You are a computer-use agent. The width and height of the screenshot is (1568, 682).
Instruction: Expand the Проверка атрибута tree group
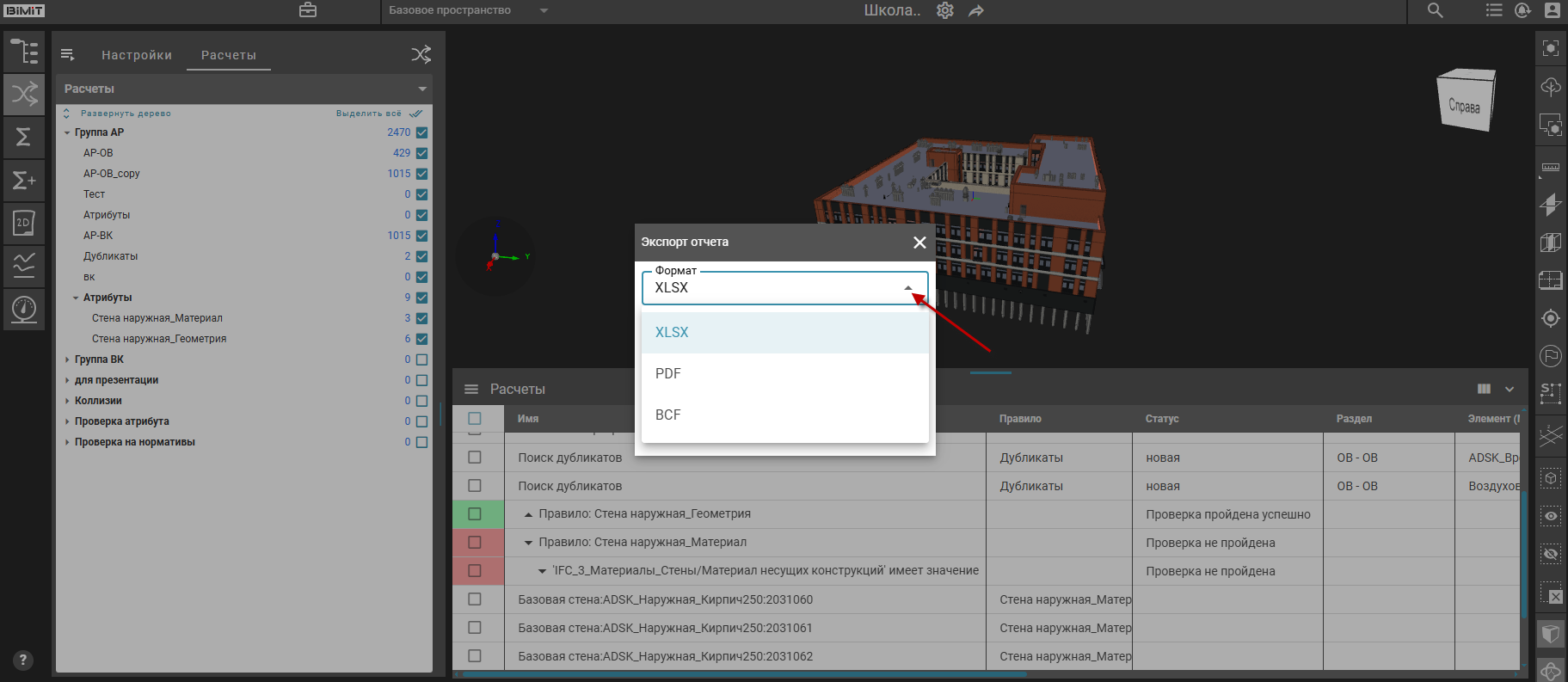67,421
